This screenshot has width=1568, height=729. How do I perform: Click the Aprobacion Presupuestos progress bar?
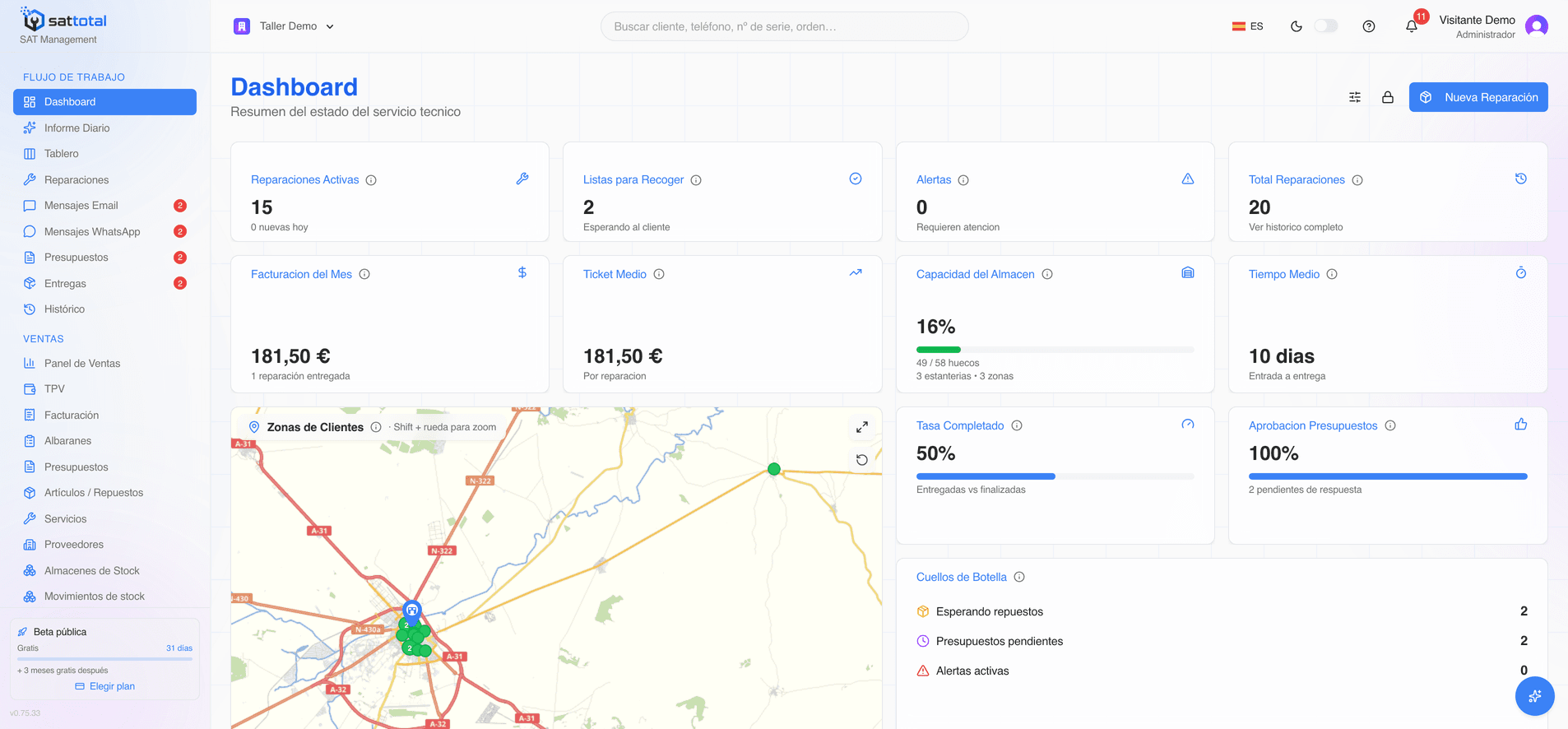(x=1388, y=476)
